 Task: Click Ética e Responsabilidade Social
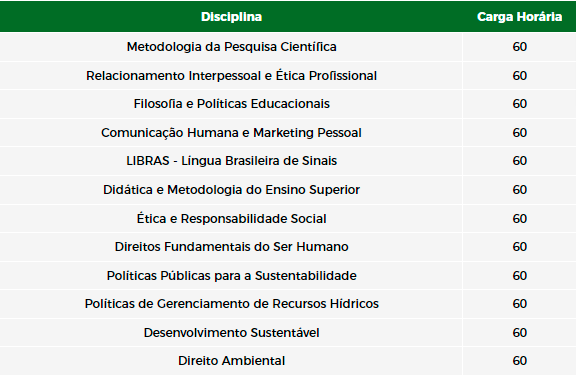(x=231, y=218)
